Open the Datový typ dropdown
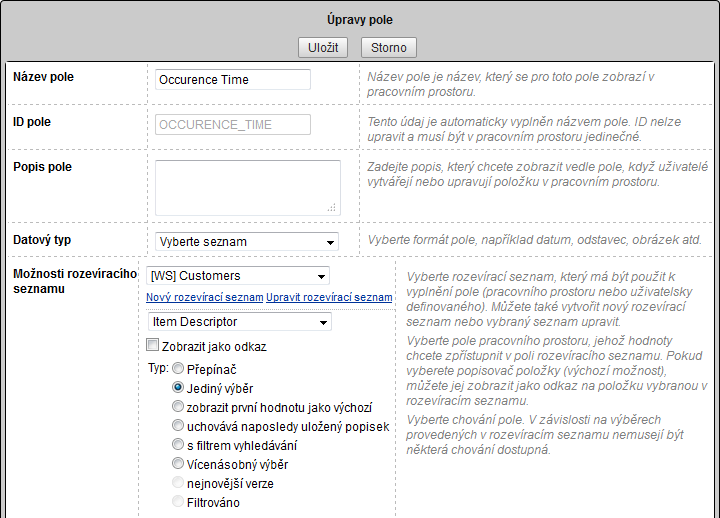 click(x=247, y=241)
